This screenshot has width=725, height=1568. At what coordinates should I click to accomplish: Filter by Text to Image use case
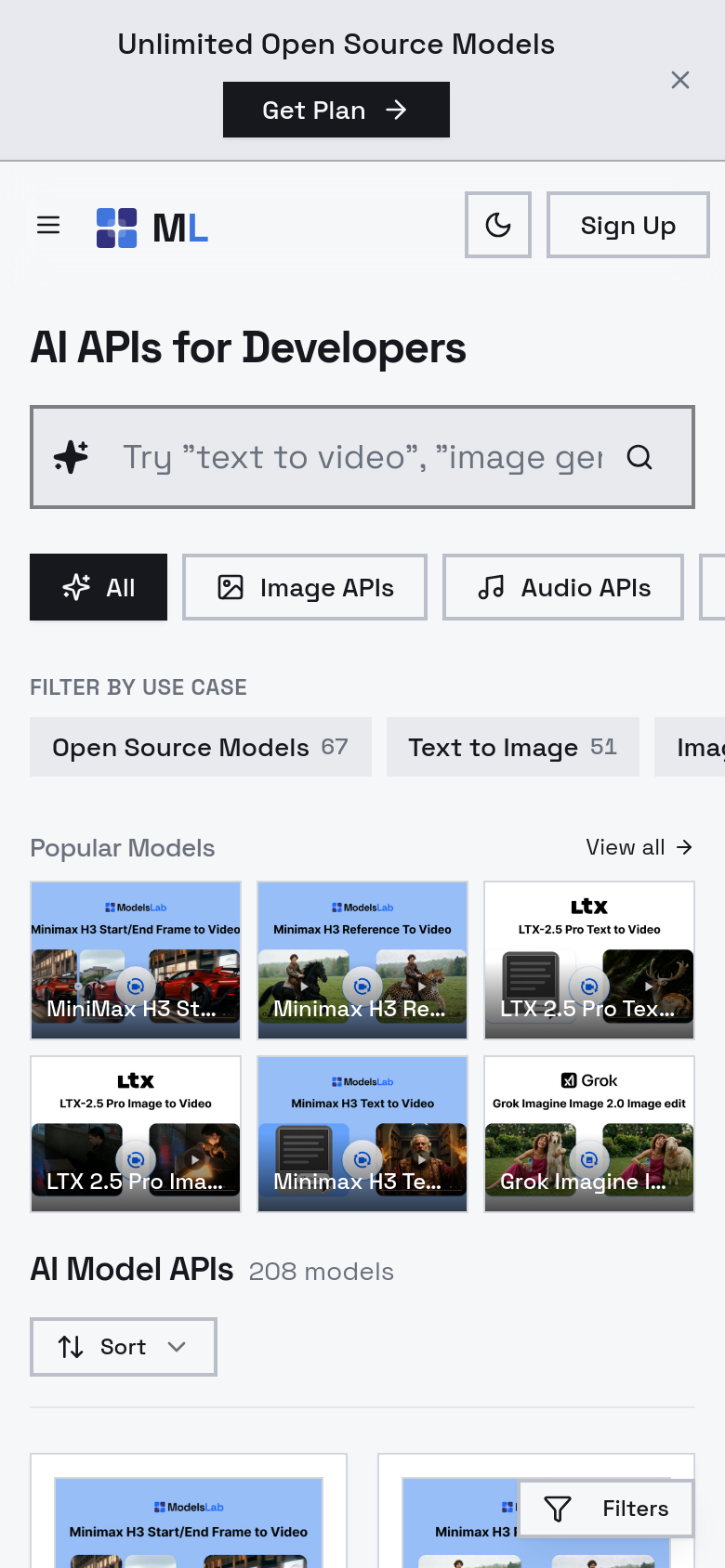[x=513, y=747]
